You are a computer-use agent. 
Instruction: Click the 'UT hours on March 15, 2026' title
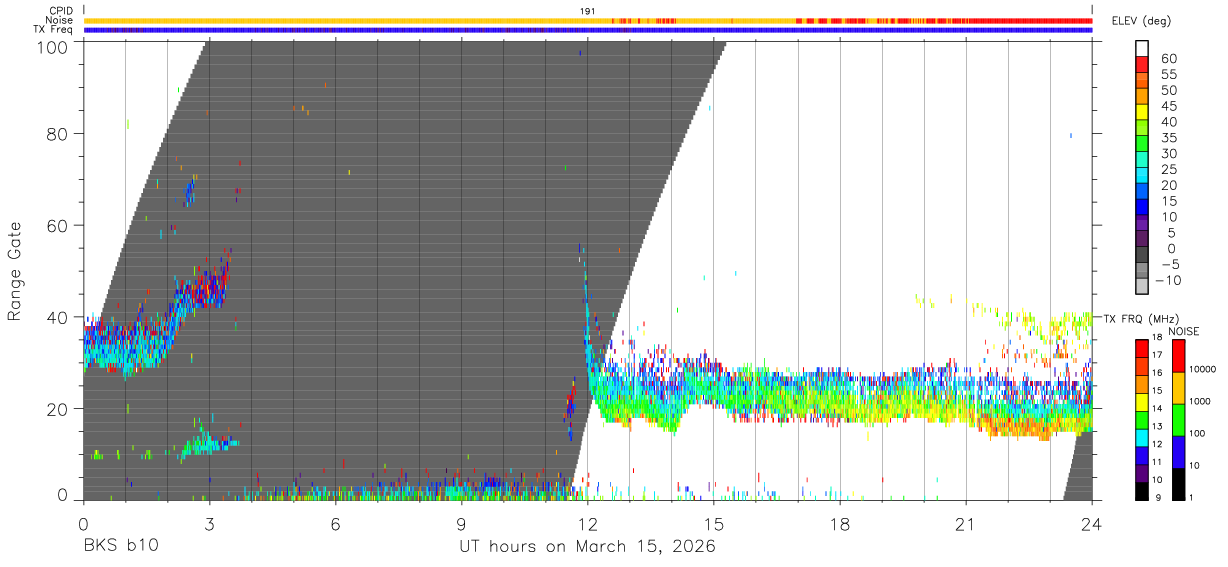point(587,547)
